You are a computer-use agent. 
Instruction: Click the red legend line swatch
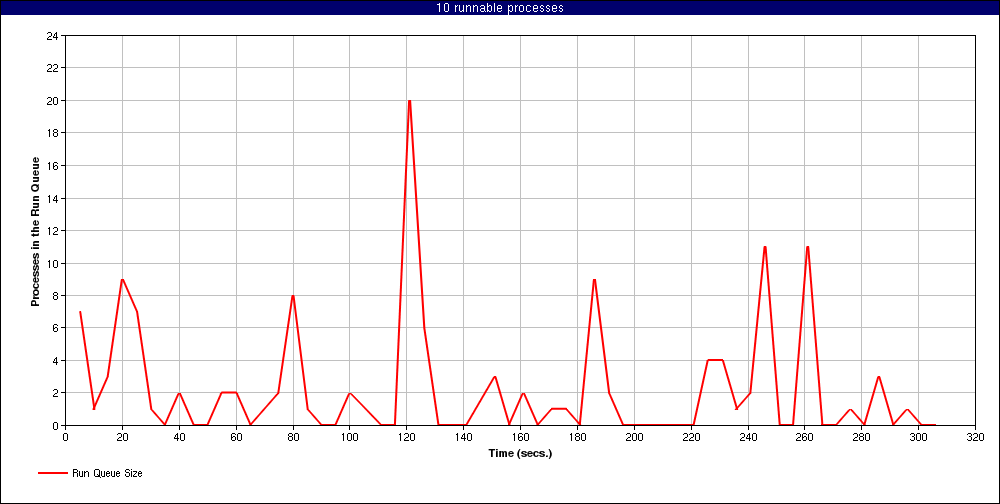pyautogui.click(x=53, y=473)
